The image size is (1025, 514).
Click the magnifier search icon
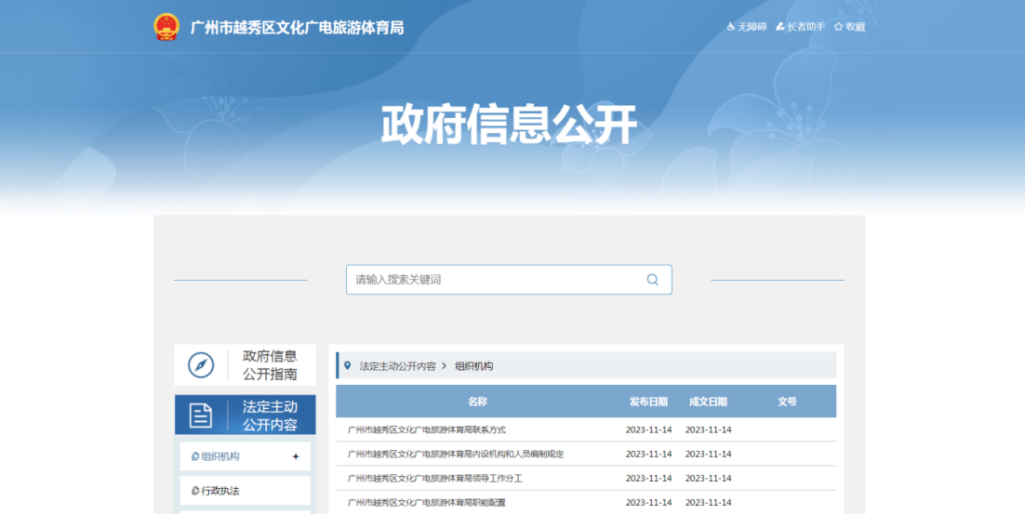point(652,279)
